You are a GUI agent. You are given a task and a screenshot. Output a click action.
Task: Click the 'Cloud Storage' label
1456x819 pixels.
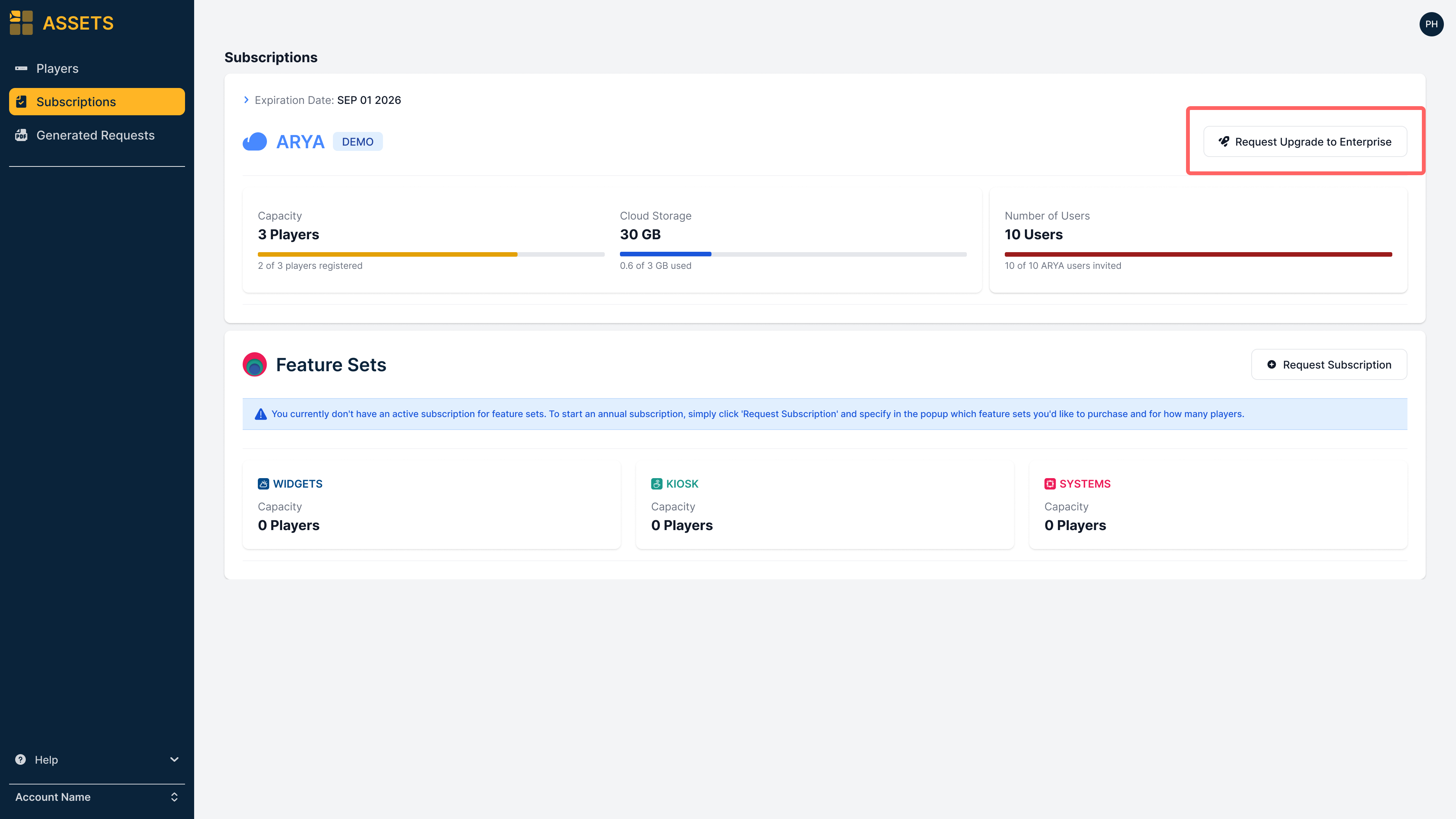coord(656,216)
